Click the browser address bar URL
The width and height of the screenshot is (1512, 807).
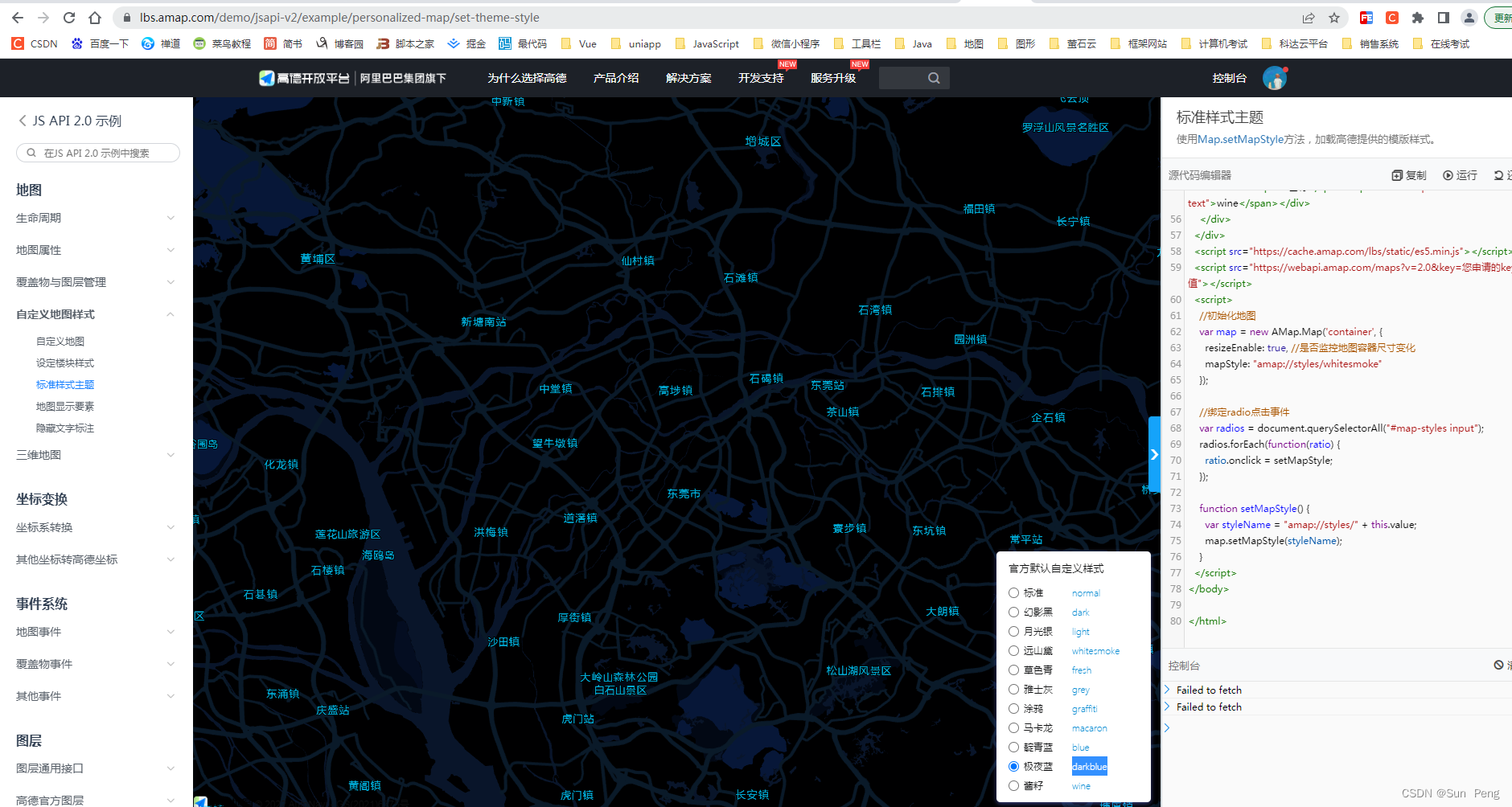pyautogui.click(x=339, y=18)
